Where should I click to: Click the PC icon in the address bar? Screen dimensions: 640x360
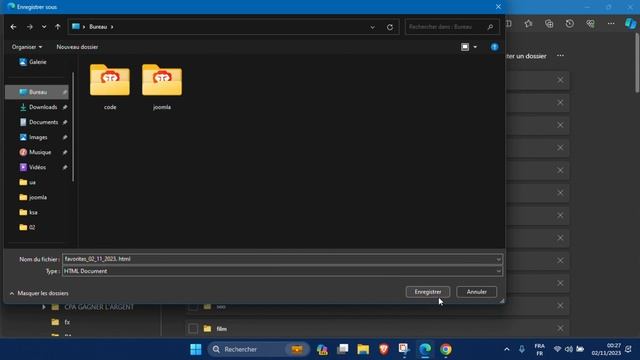(x=76, y=27)
